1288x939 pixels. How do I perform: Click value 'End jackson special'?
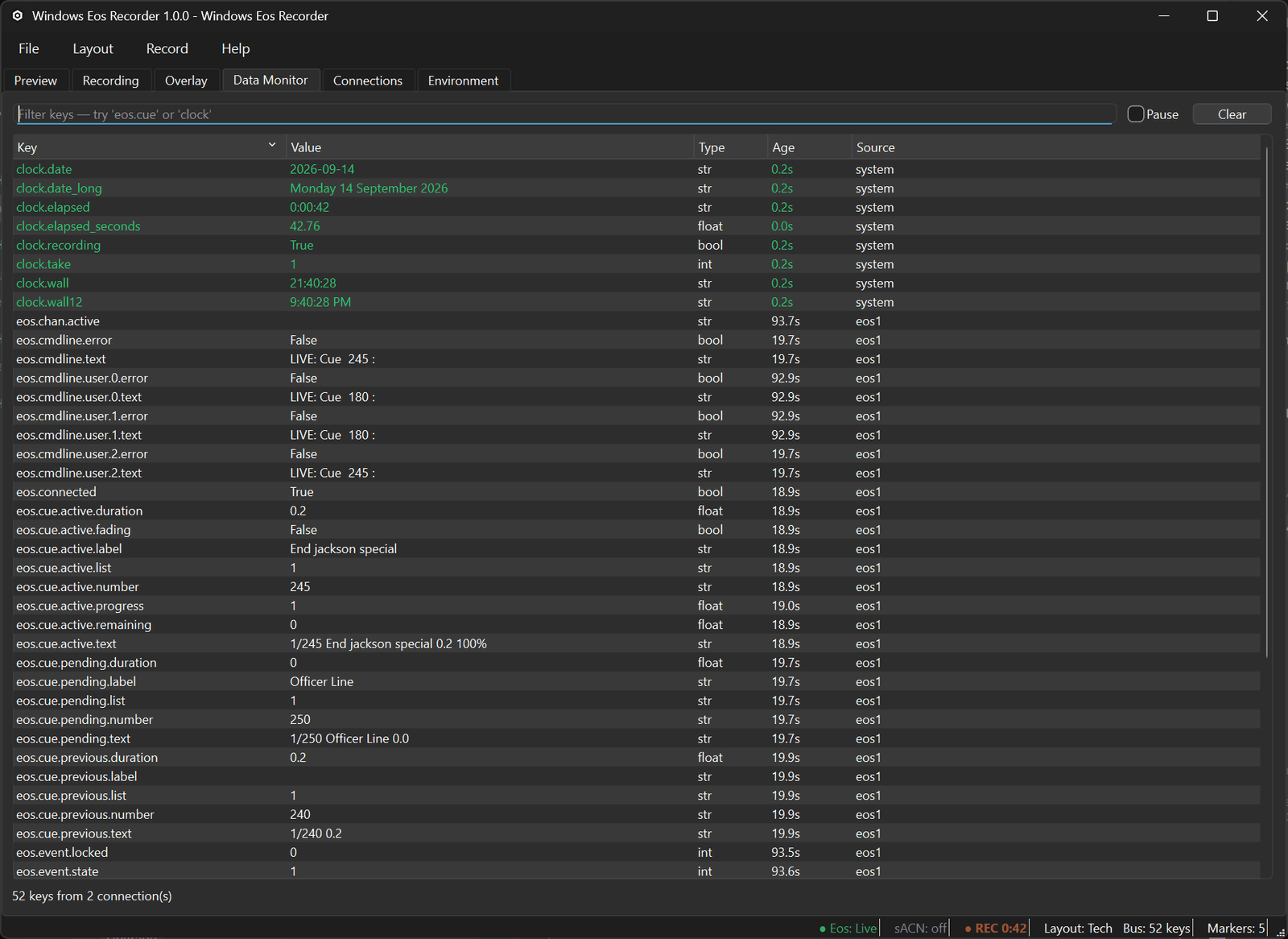[x=344, y=548]
